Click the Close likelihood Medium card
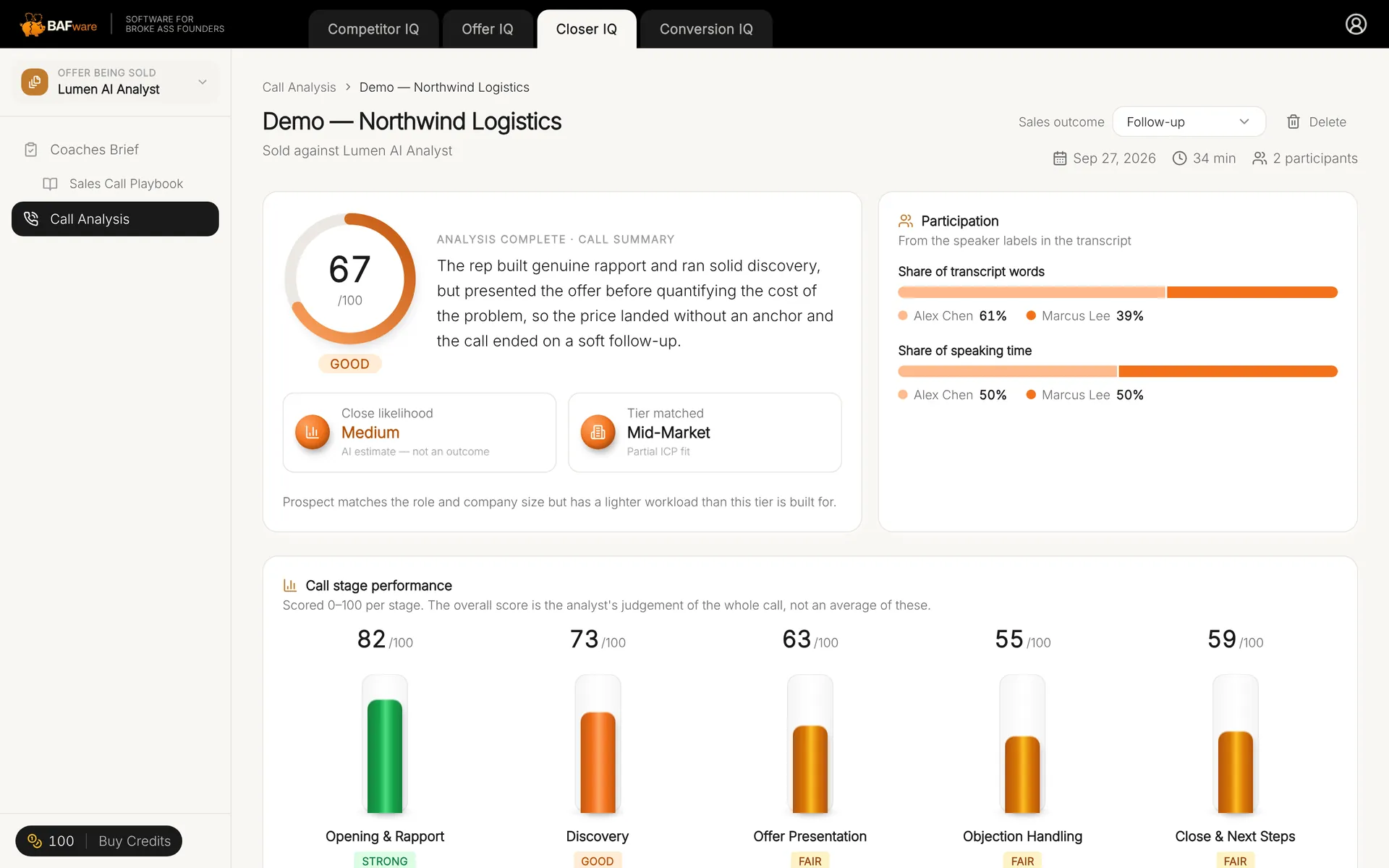1389x868 pixels. (419, 433)
